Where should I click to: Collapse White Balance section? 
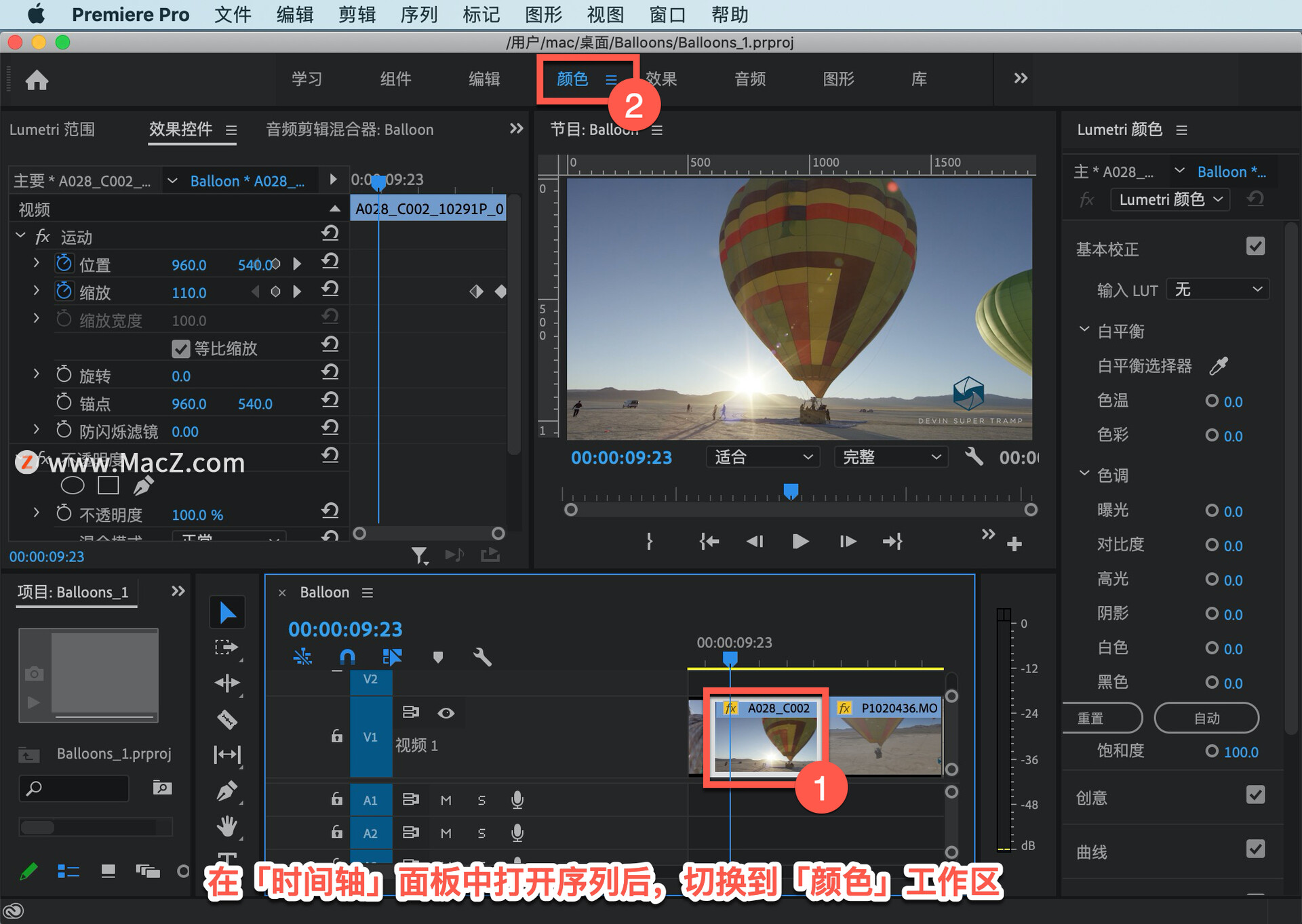[x=1084, y=329]
